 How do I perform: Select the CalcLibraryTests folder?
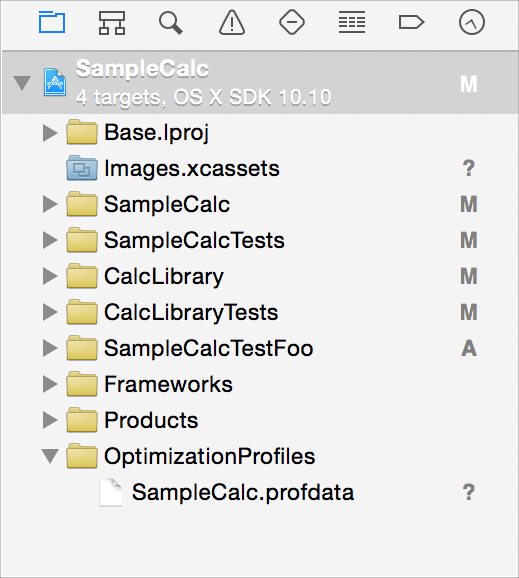[x=191, y=313]
